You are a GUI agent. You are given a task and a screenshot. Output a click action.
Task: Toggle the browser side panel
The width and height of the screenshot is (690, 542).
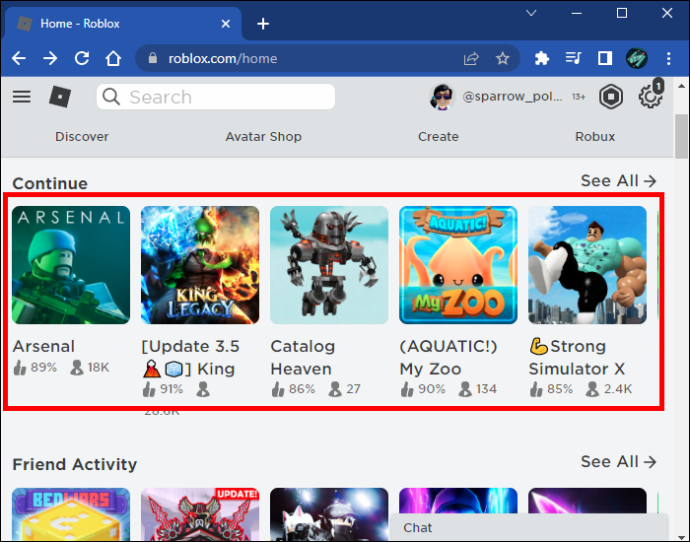605,58
